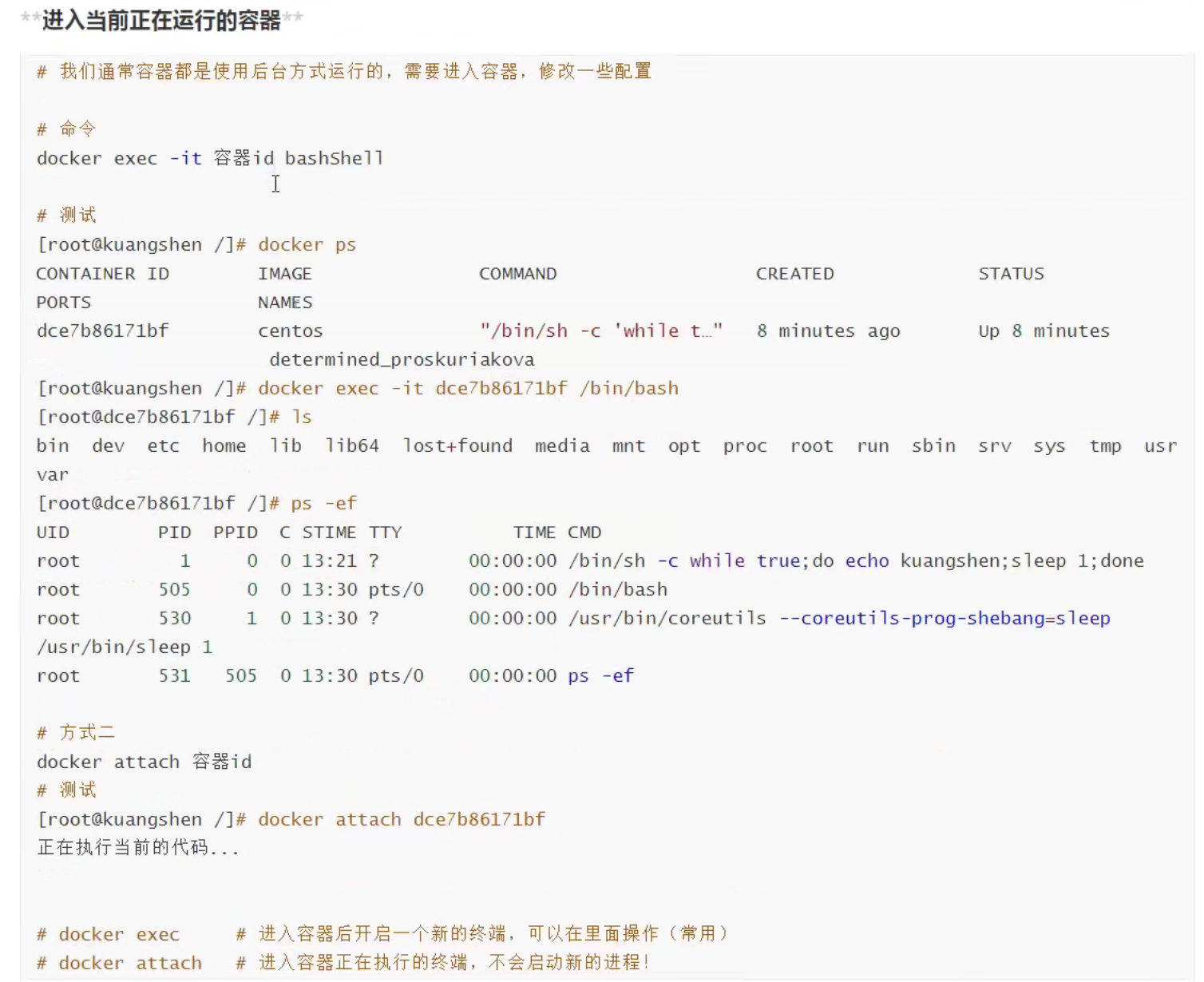This screenshot has height=982, width=1204.
Task: Click 'media' in ls output
Action: point(562,445)
